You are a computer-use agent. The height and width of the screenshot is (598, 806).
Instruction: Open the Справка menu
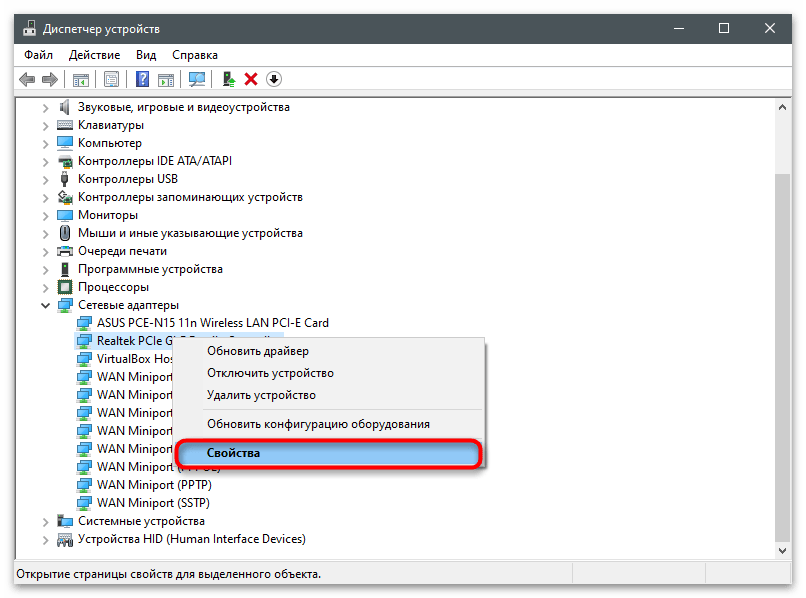[195, 55]
